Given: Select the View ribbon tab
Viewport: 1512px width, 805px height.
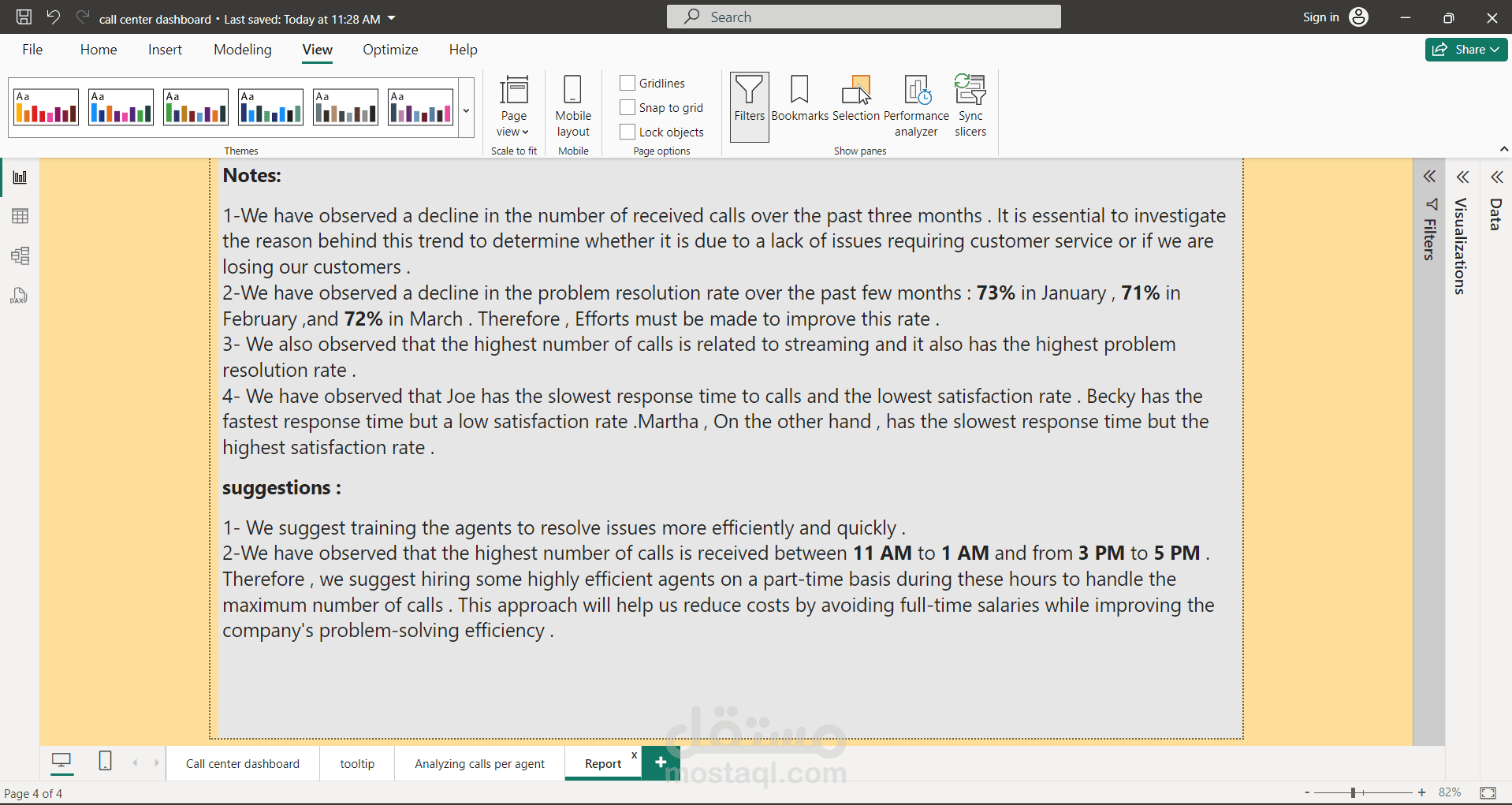Looking at the screenshot, I should [x=317, y=50].
